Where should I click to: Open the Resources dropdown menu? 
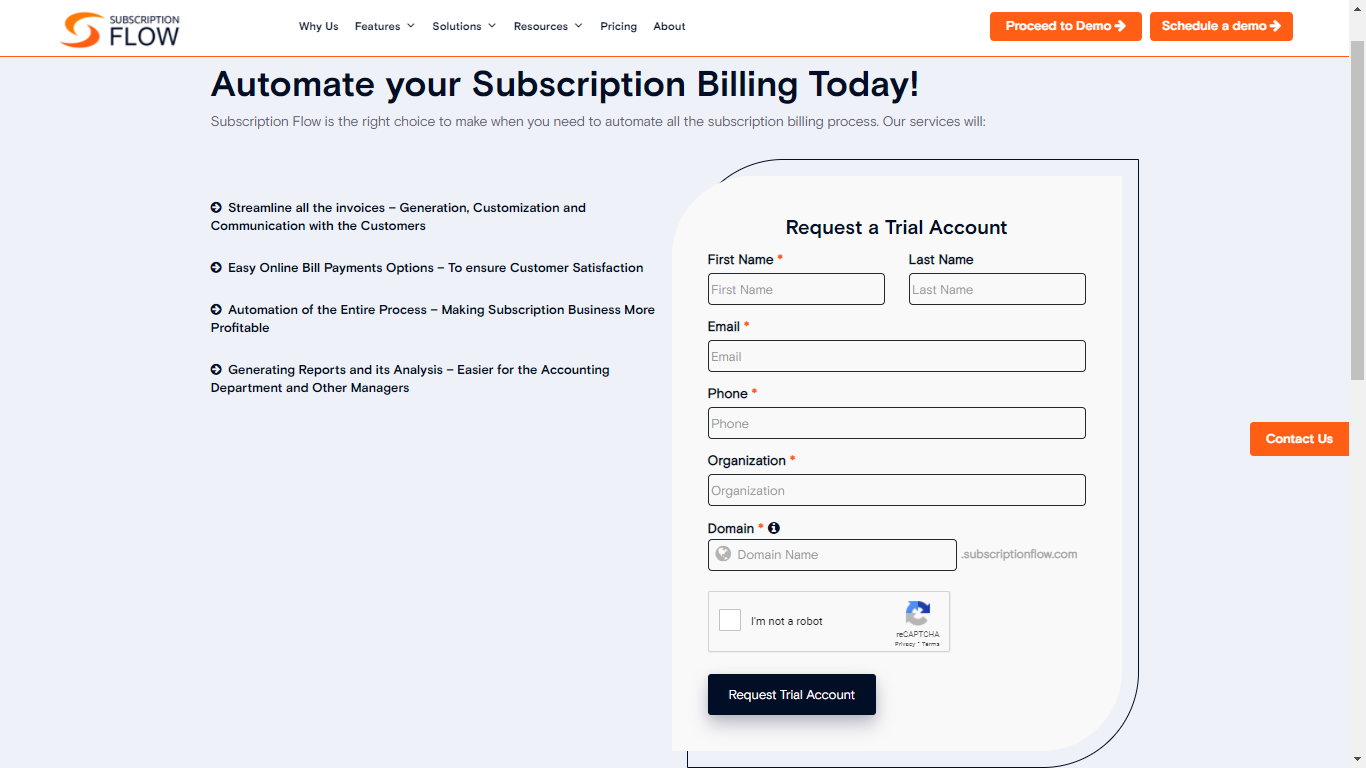(x=547, y=26)
